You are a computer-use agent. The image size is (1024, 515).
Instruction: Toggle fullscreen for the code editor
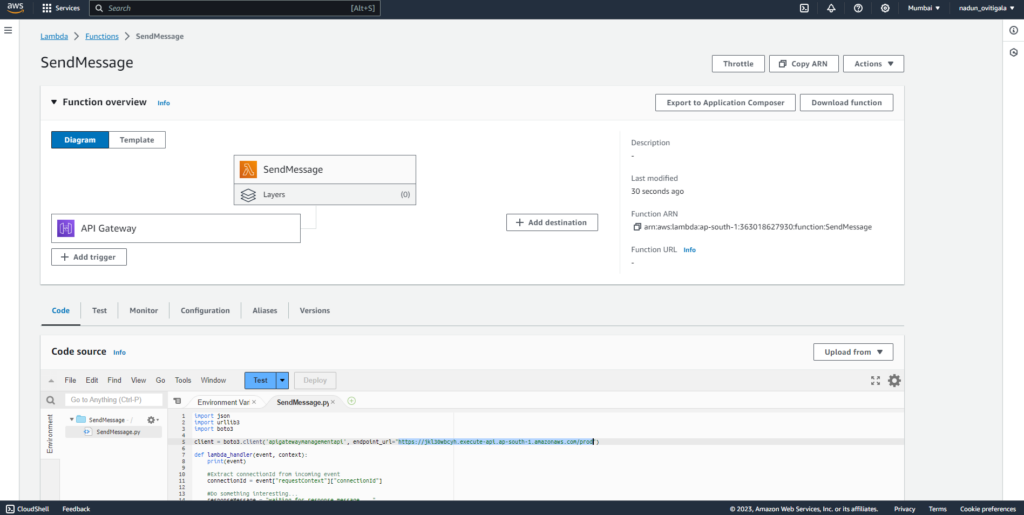[x=876, y=381]
